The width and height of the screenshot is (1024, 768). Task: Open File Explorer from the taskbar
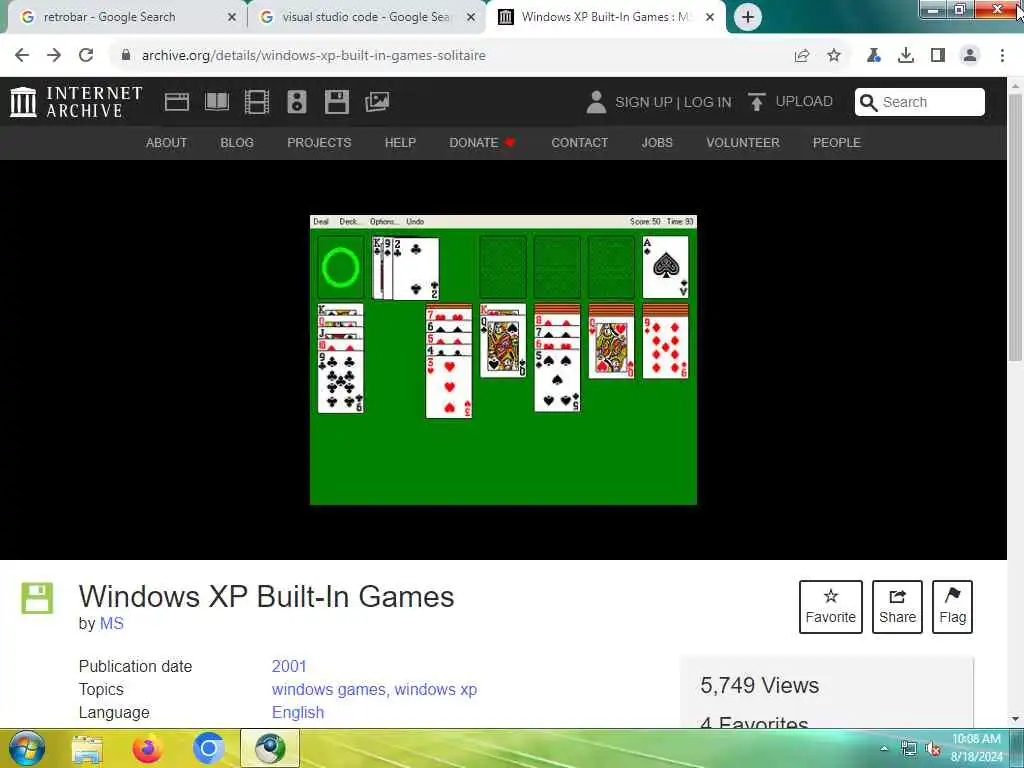(x=87, y=749)
